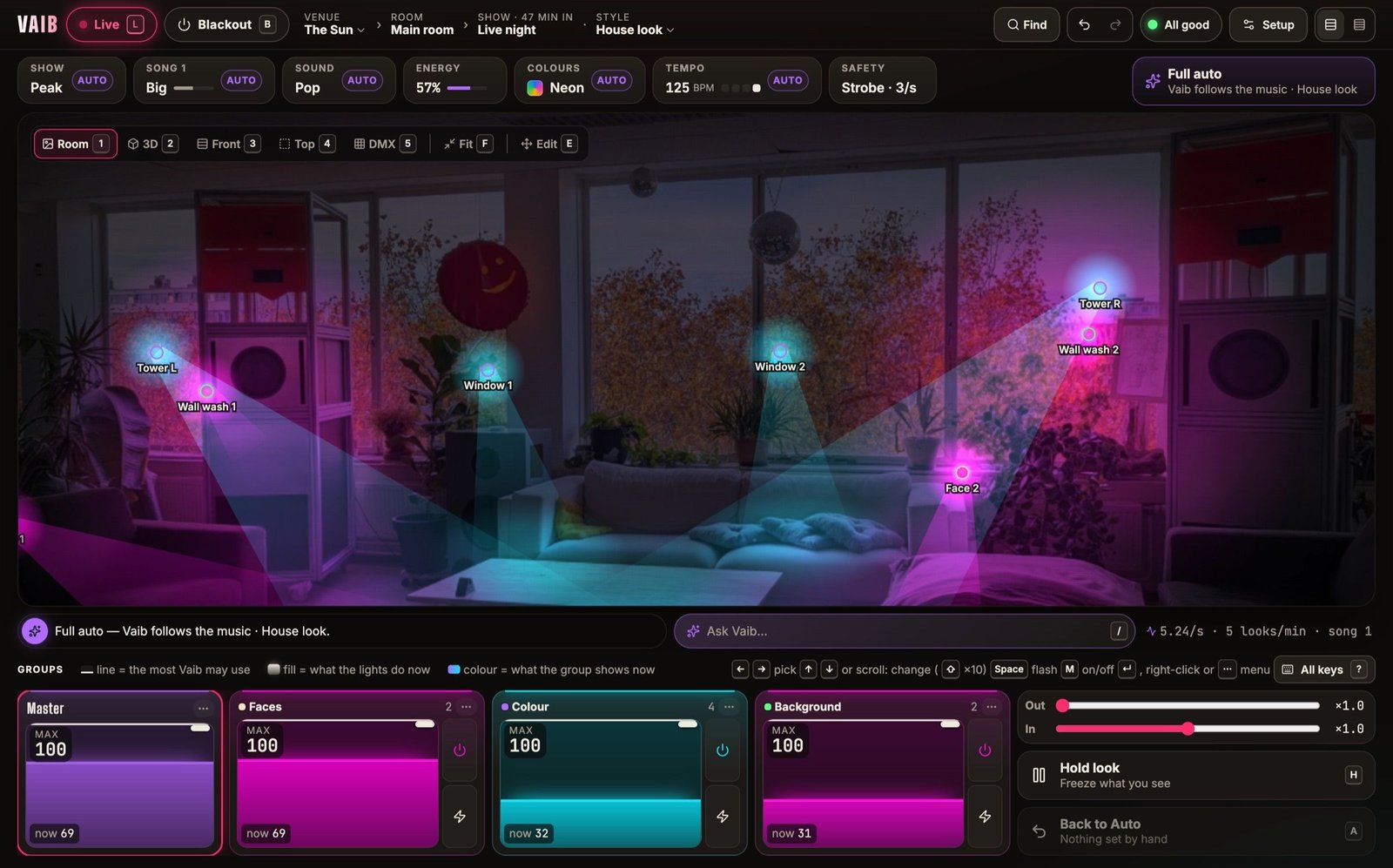Open the Style dropdown showing House look
The width and height of the screenshot is (1393, 868).
coord(635,24)
